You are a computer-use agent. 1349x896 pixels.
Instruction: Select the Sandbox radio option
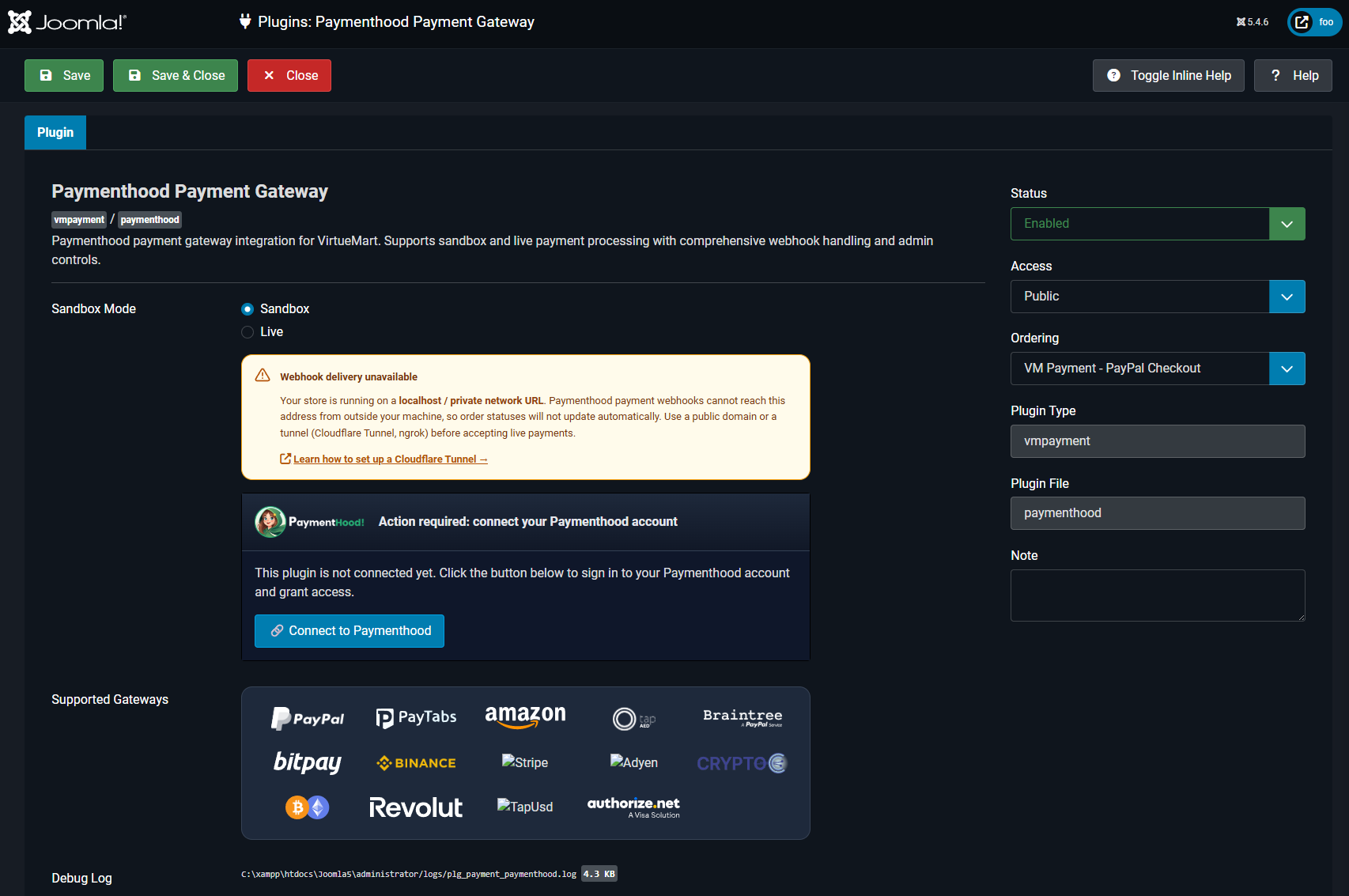click(248, 309)
